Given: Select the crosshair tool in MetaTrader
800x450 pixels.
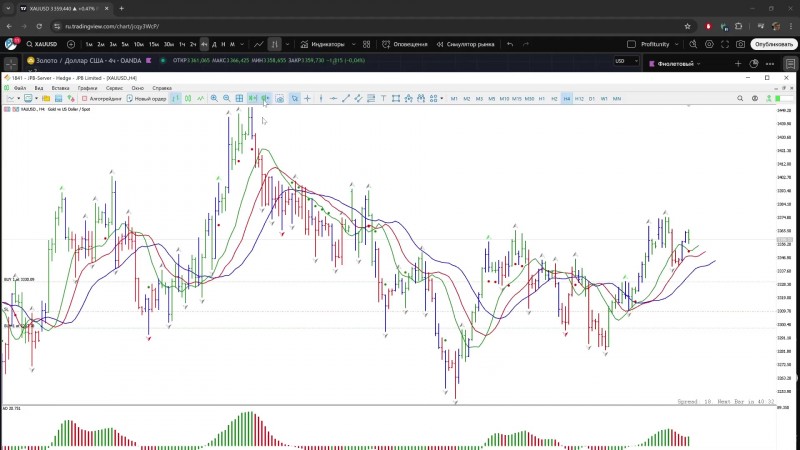Looking at the screenshot, I should pyautogui.click(x=307, y=98).
